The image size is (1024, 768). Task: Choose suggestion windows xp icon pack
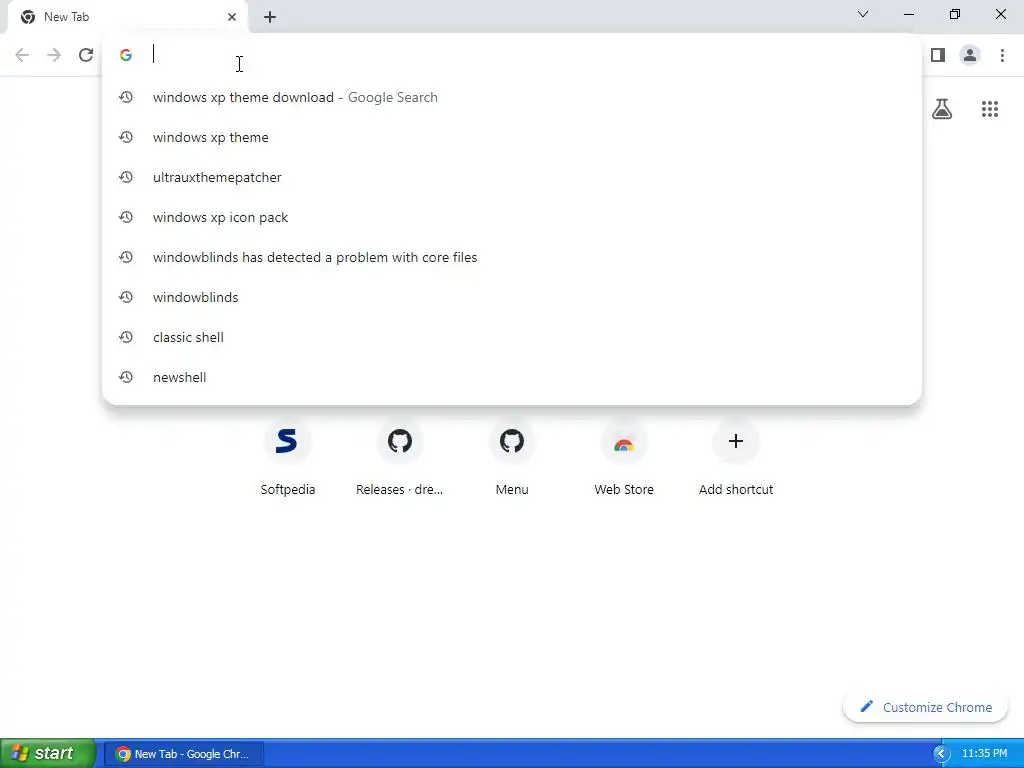click(512, 217)
